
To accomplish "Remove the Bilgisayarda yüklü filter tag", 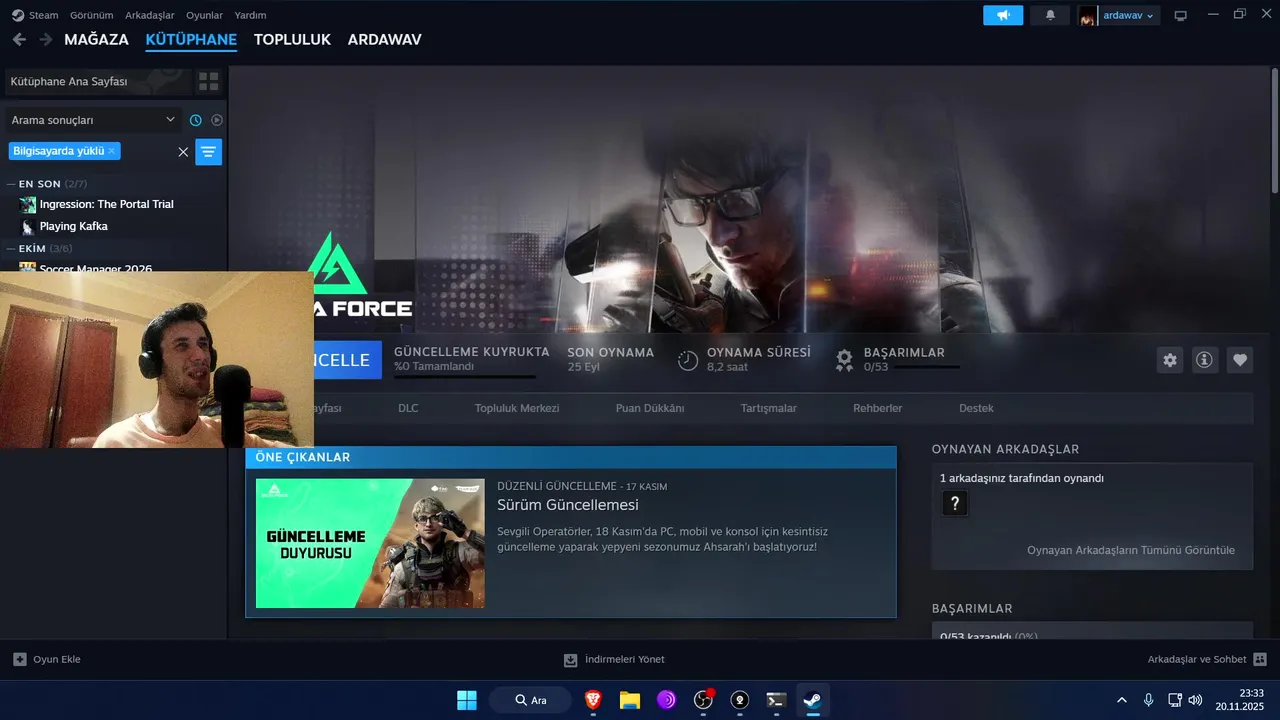I will 112,151.
